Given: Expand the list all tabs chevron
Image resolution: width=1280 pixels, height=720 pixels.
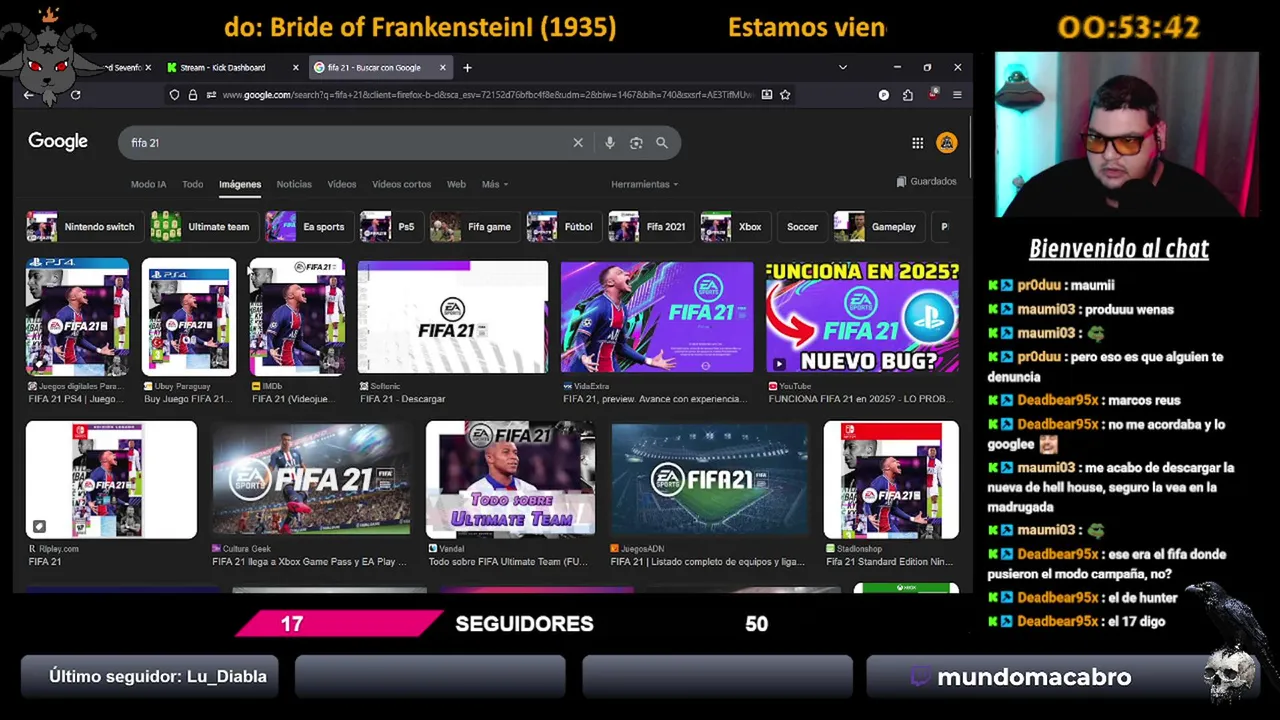Looking at the screenshot, I should click(x=842, y=68).
